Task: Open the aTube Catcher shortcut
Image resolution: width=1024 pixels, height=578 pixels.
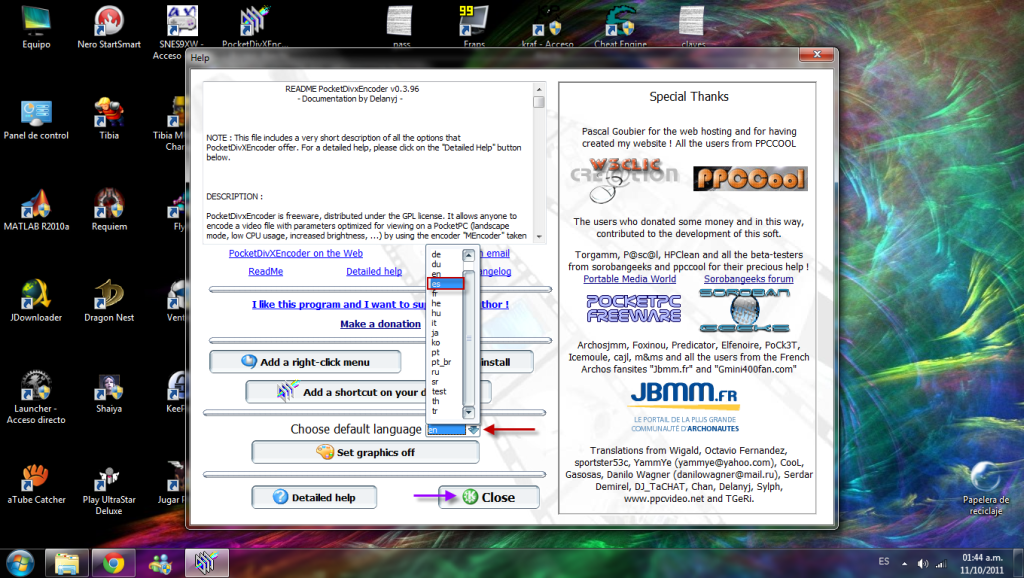Action: [x=36, y=483]
